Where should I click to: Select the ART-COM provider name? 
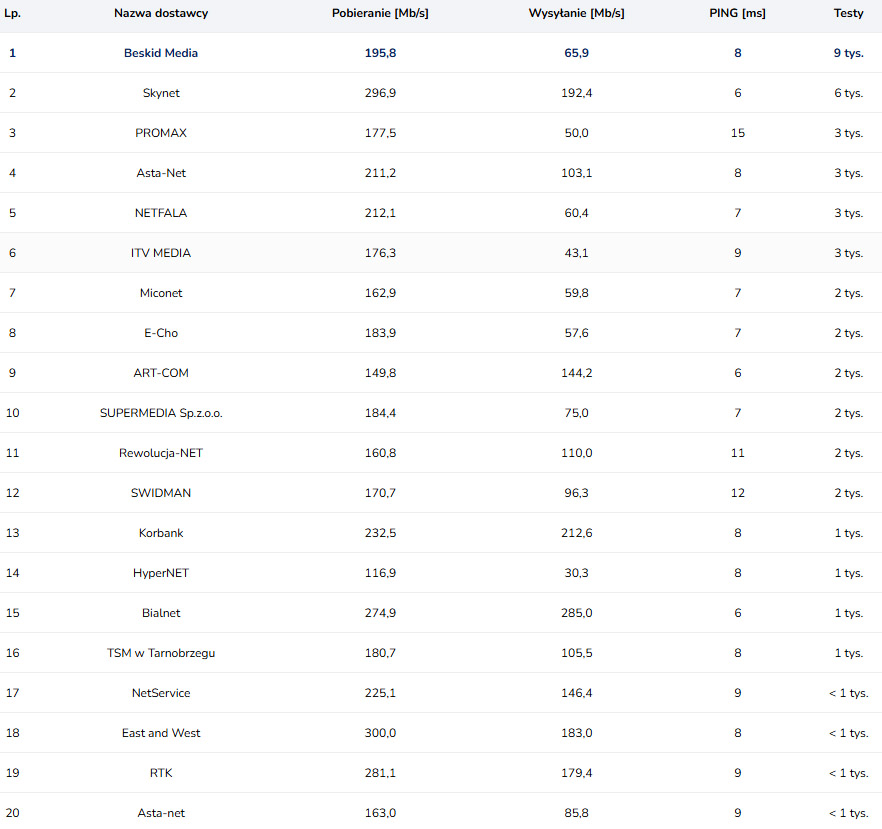[161, 372]
